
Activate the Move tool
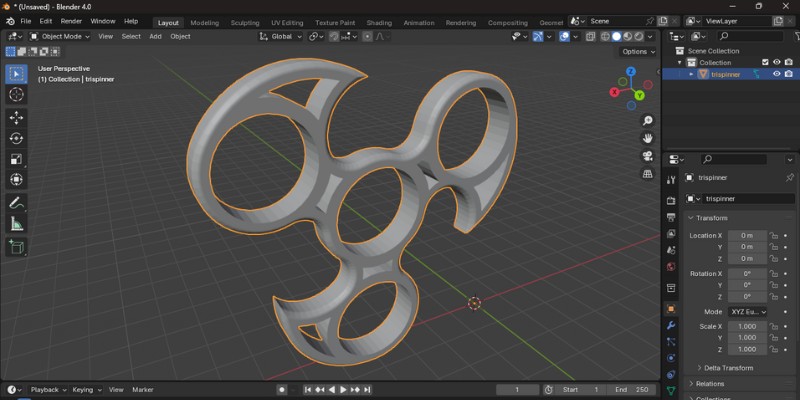click(x=16, y=117)
